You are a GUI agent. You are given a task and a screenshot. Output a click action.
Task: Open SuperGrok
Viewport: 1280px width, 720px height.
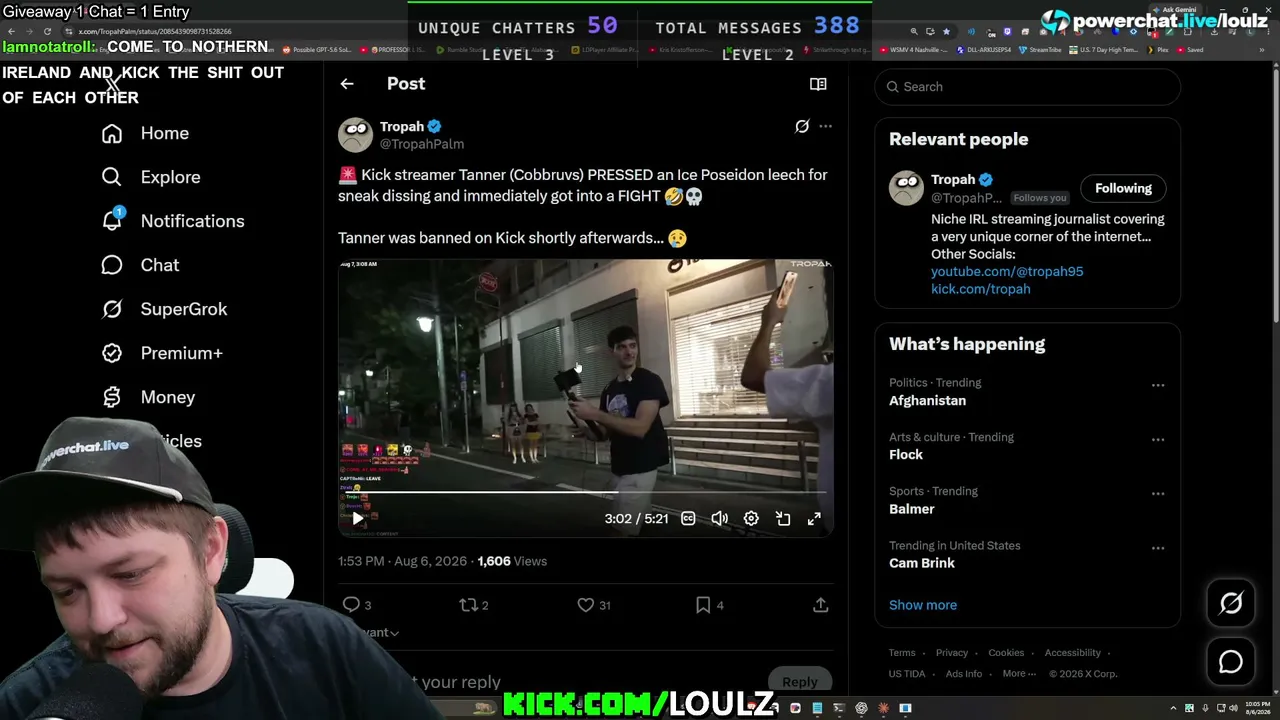[x=184, y=309]
